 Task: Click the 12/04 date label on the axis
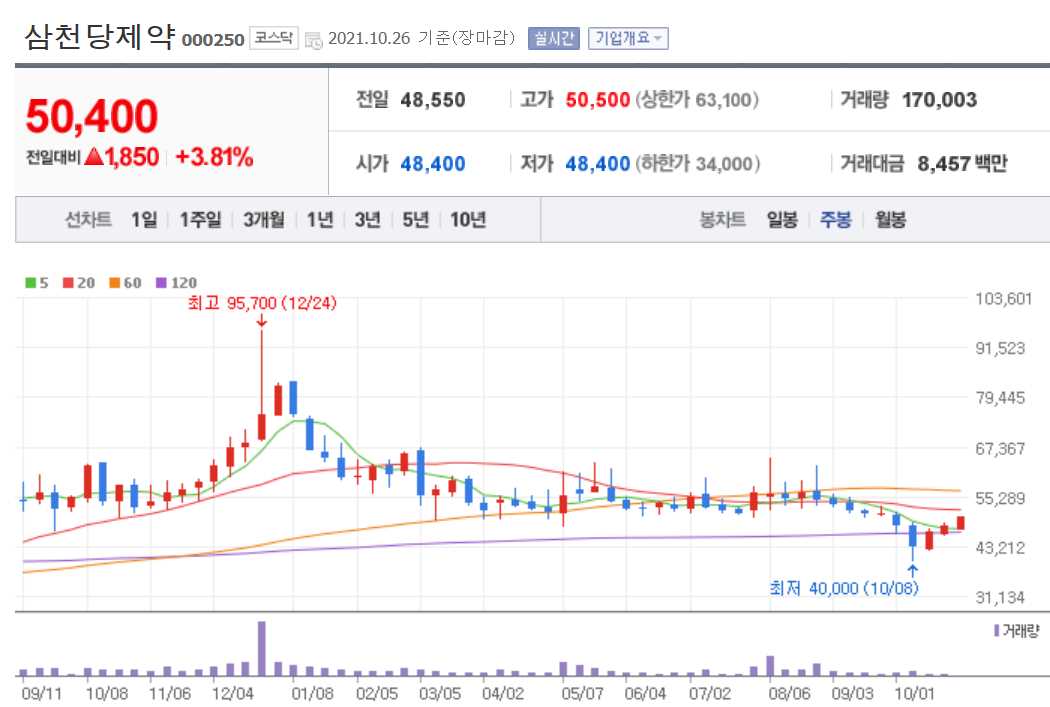coord(232,694)
